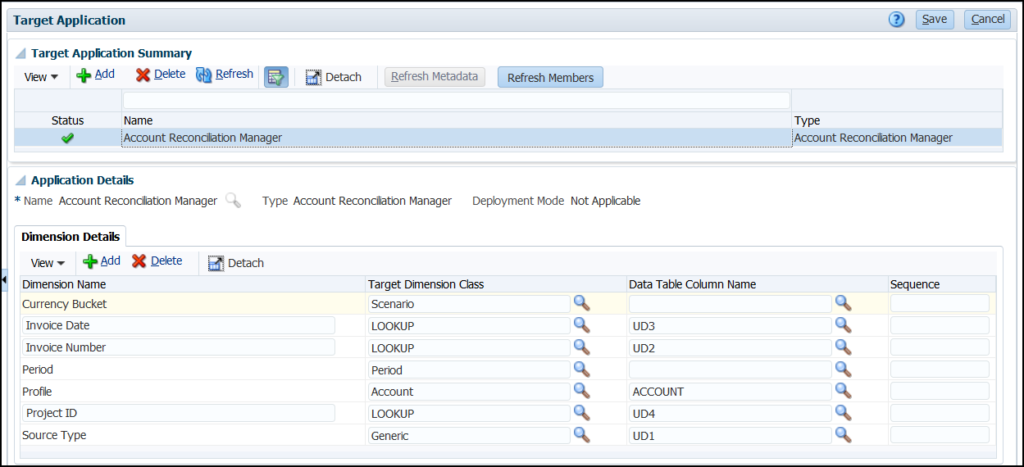The height and width of the screenshot is (467, 1024).
Task: Collapse the Target Application Summary section
Action: [21, 54]
